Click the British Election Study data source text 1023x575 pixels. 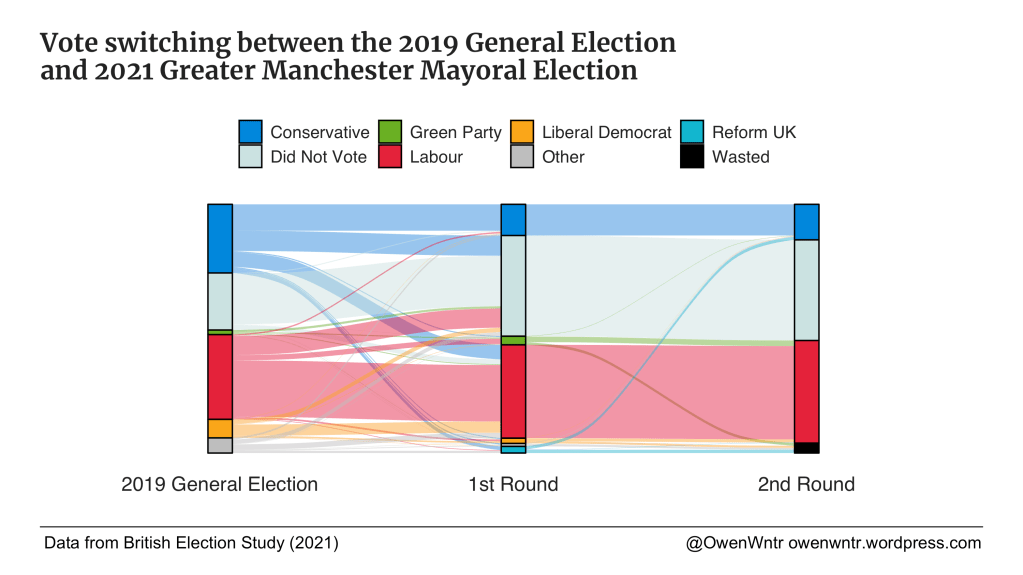coord(191,543)
